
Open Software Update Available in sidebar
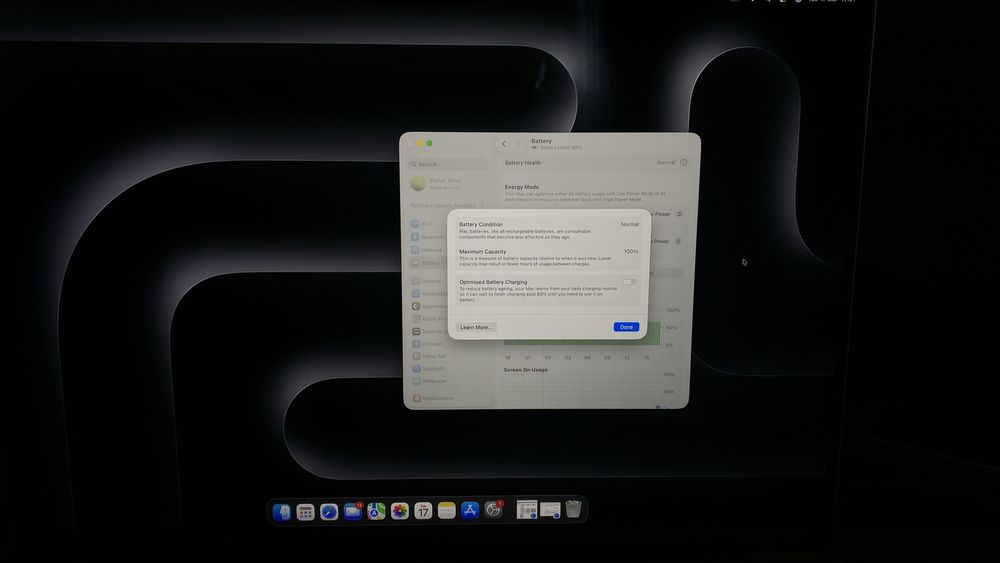click(x=448, y=205)
